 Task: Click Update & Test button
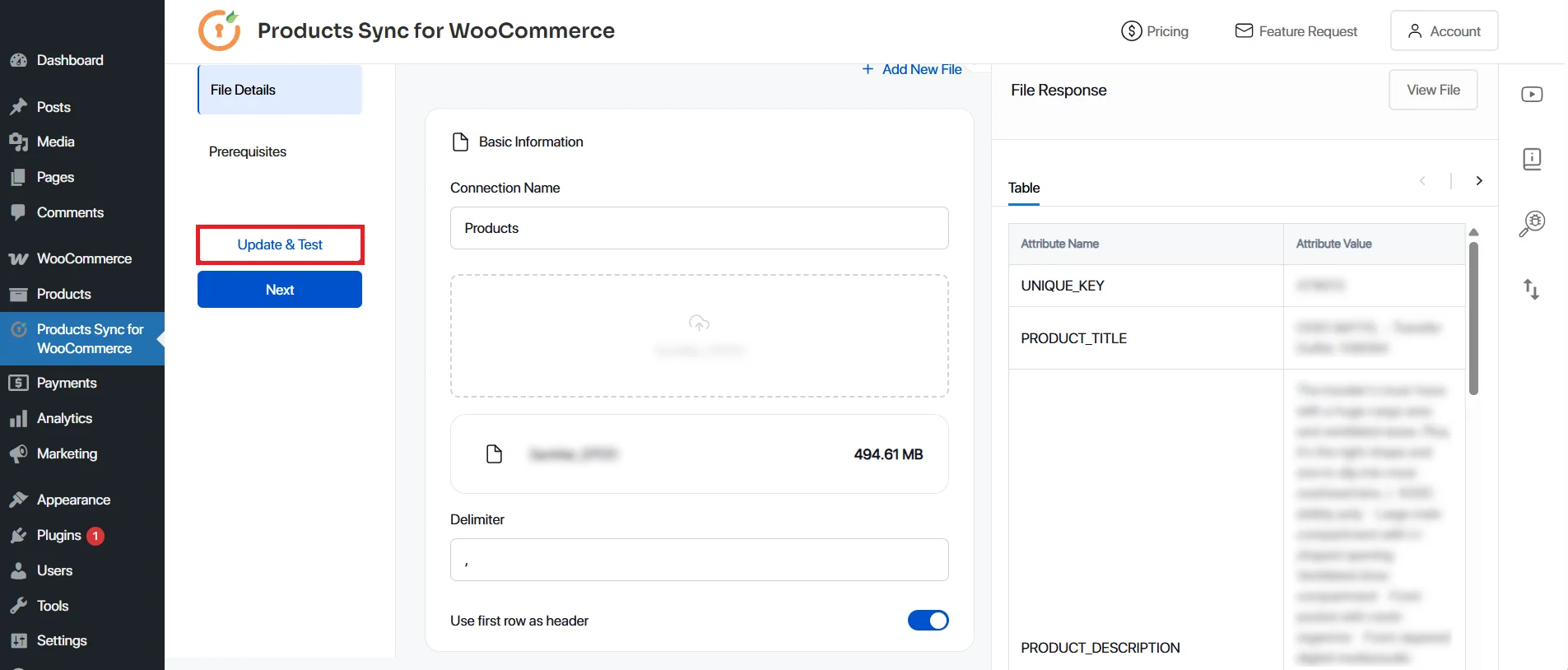coord(280,244)
